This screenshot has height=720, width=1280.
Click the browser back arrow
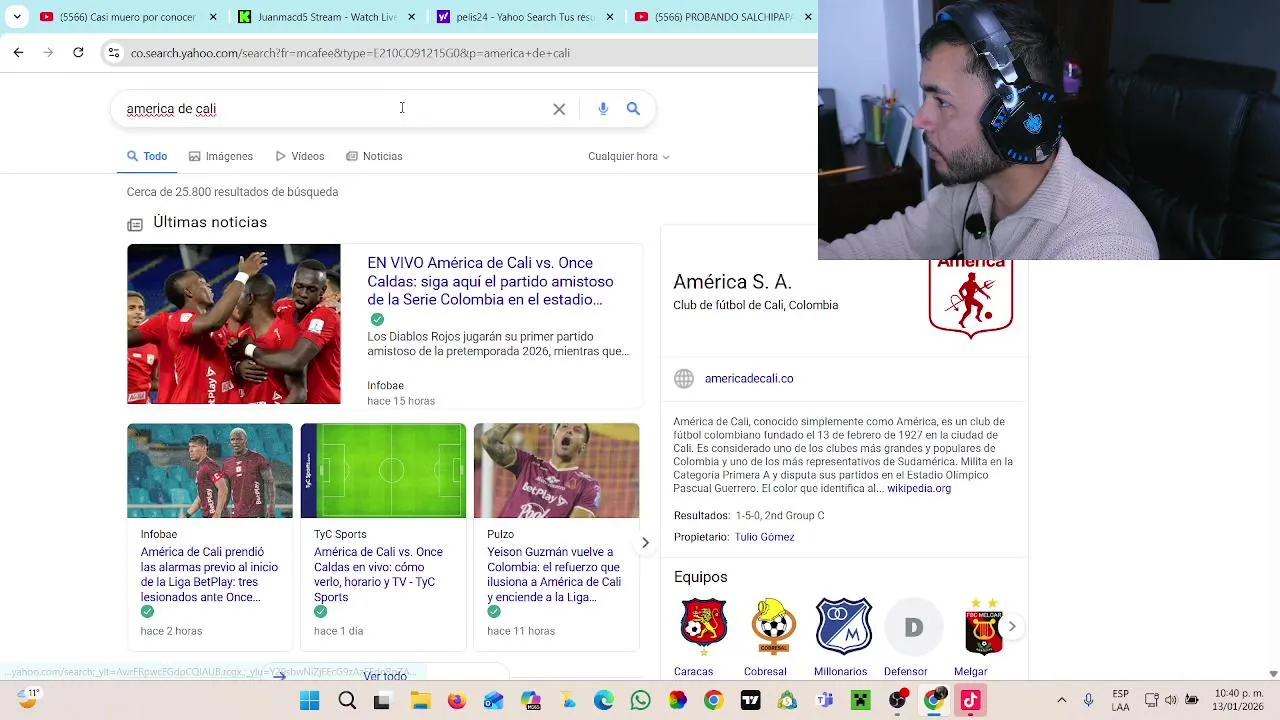coord(18,53)
